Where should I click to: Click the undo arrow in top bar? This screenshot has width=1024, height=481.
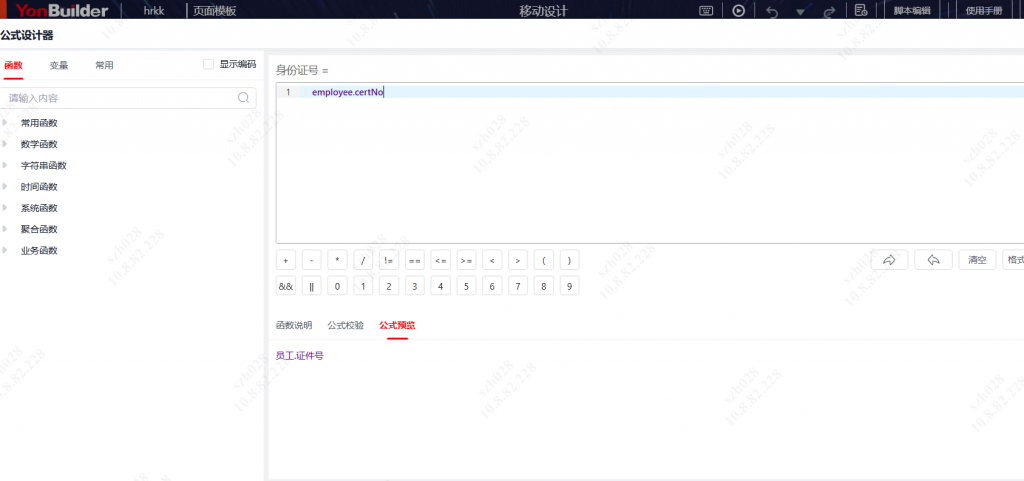click(771, 11)
